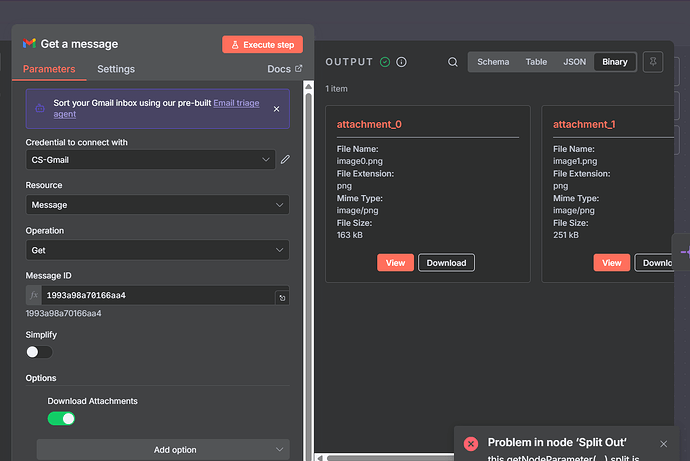Viewport: 690px width, 461px height.
Task: Switch to the Settings tab
Action: [116, 69]
